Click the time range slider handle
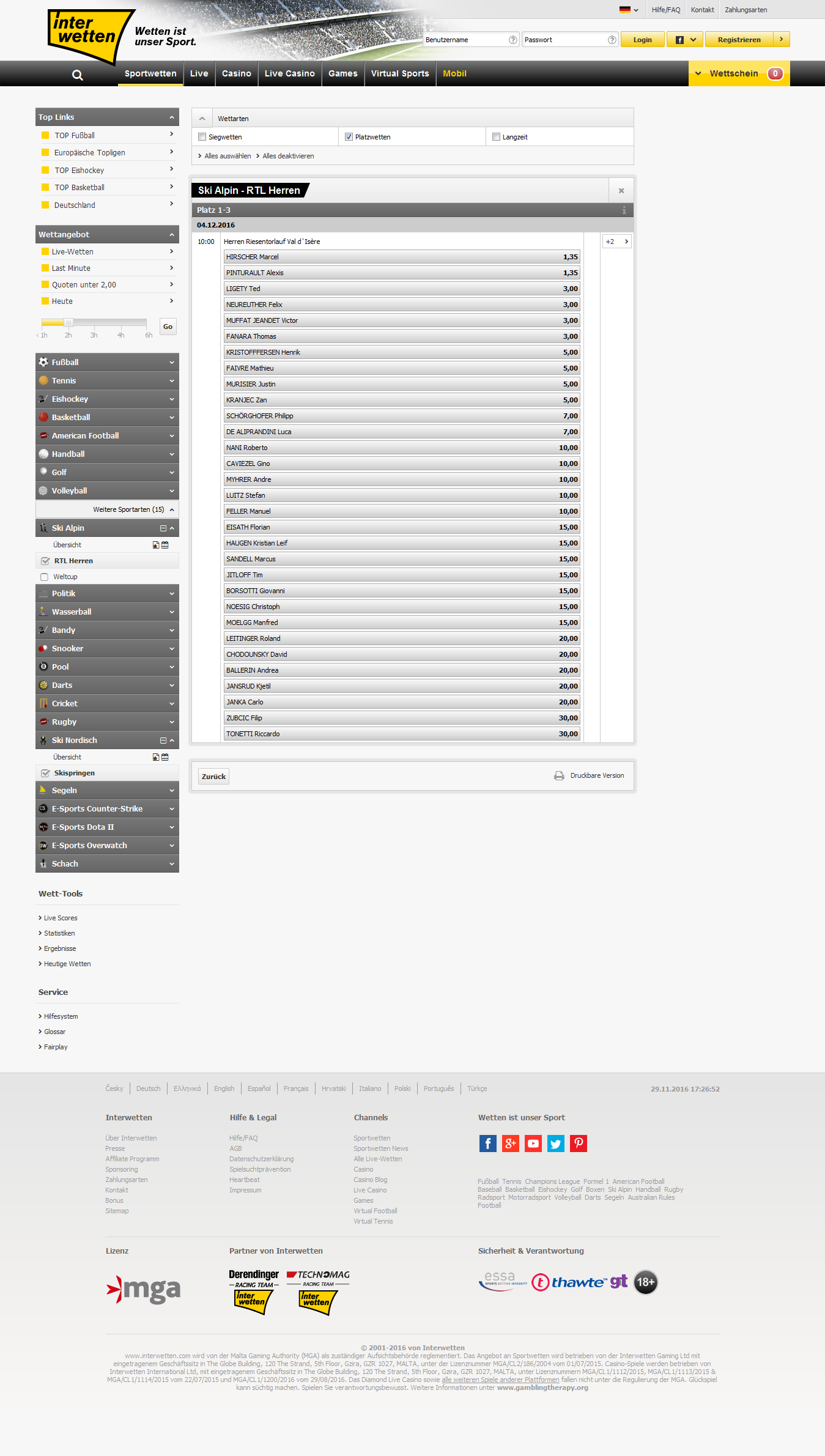This screenshot has width=825, height=1456. click(x=68, y=322)
